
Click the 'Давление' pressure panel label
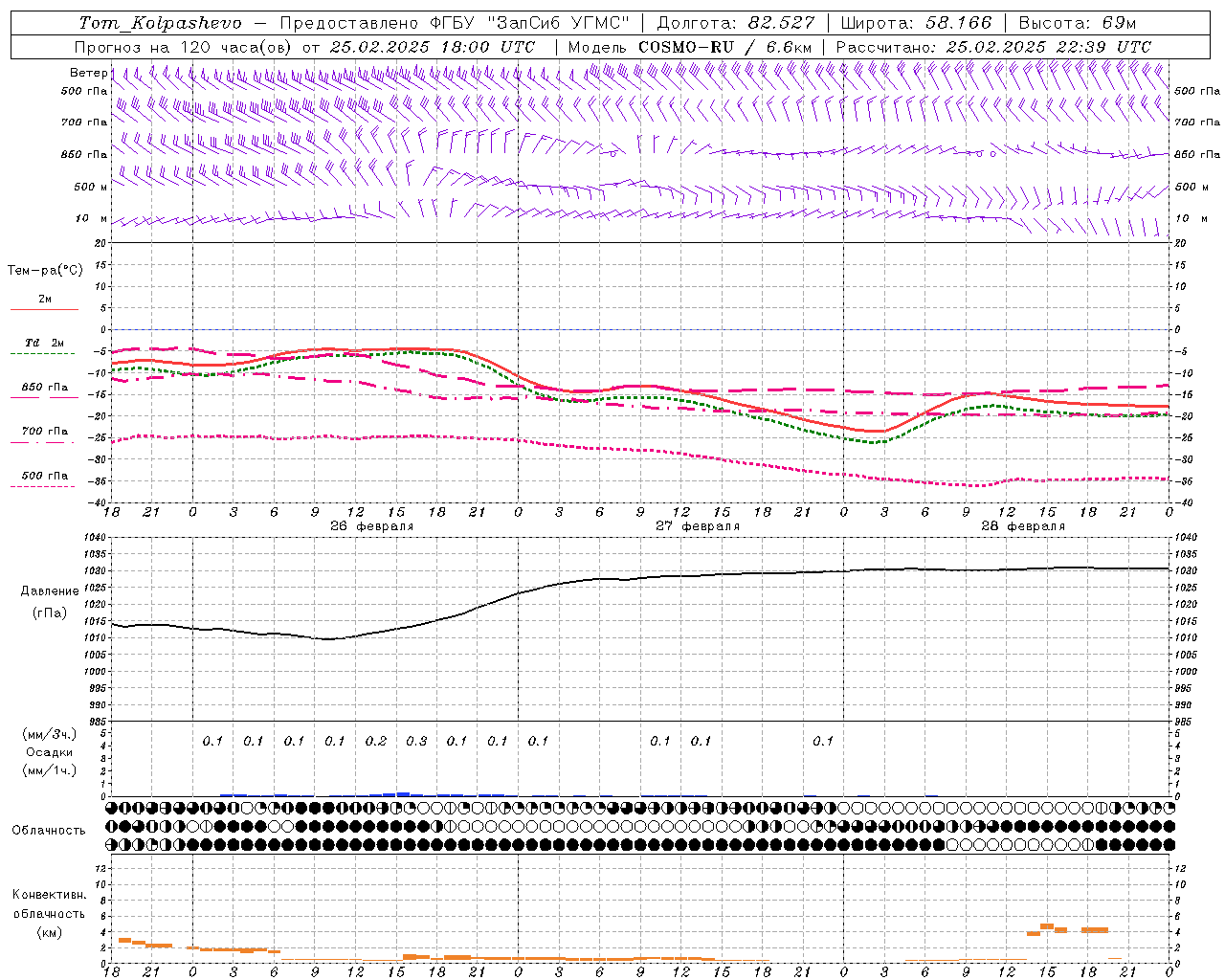tap(50, 591)
